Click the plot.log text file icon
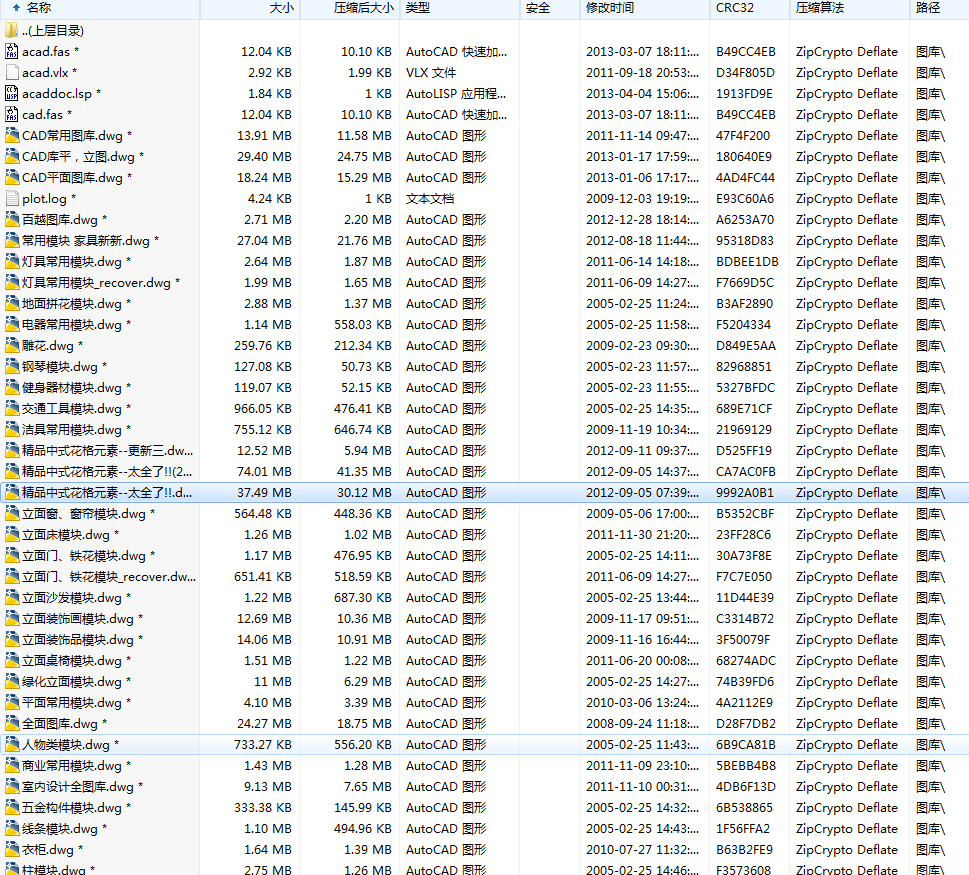Viewport: 969px width, 875px height. click(11, 198)
